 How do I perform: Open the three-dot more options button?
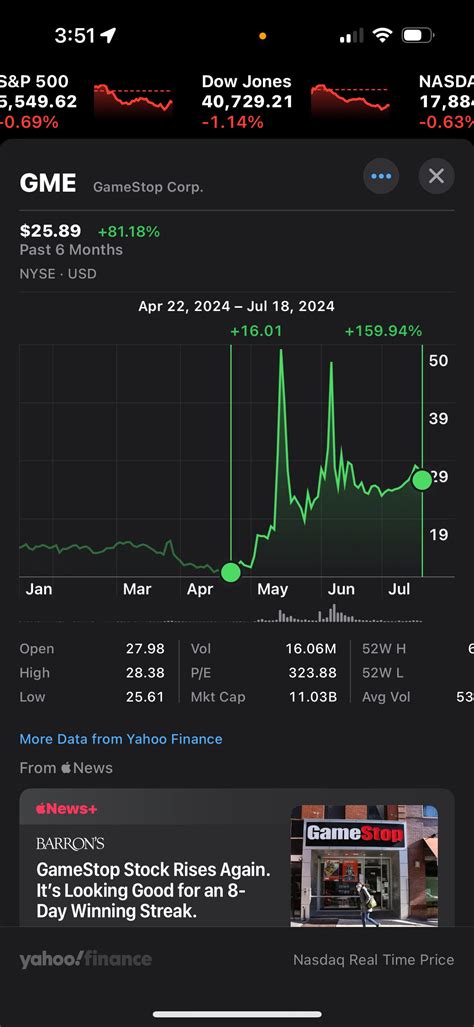(381, 176)
